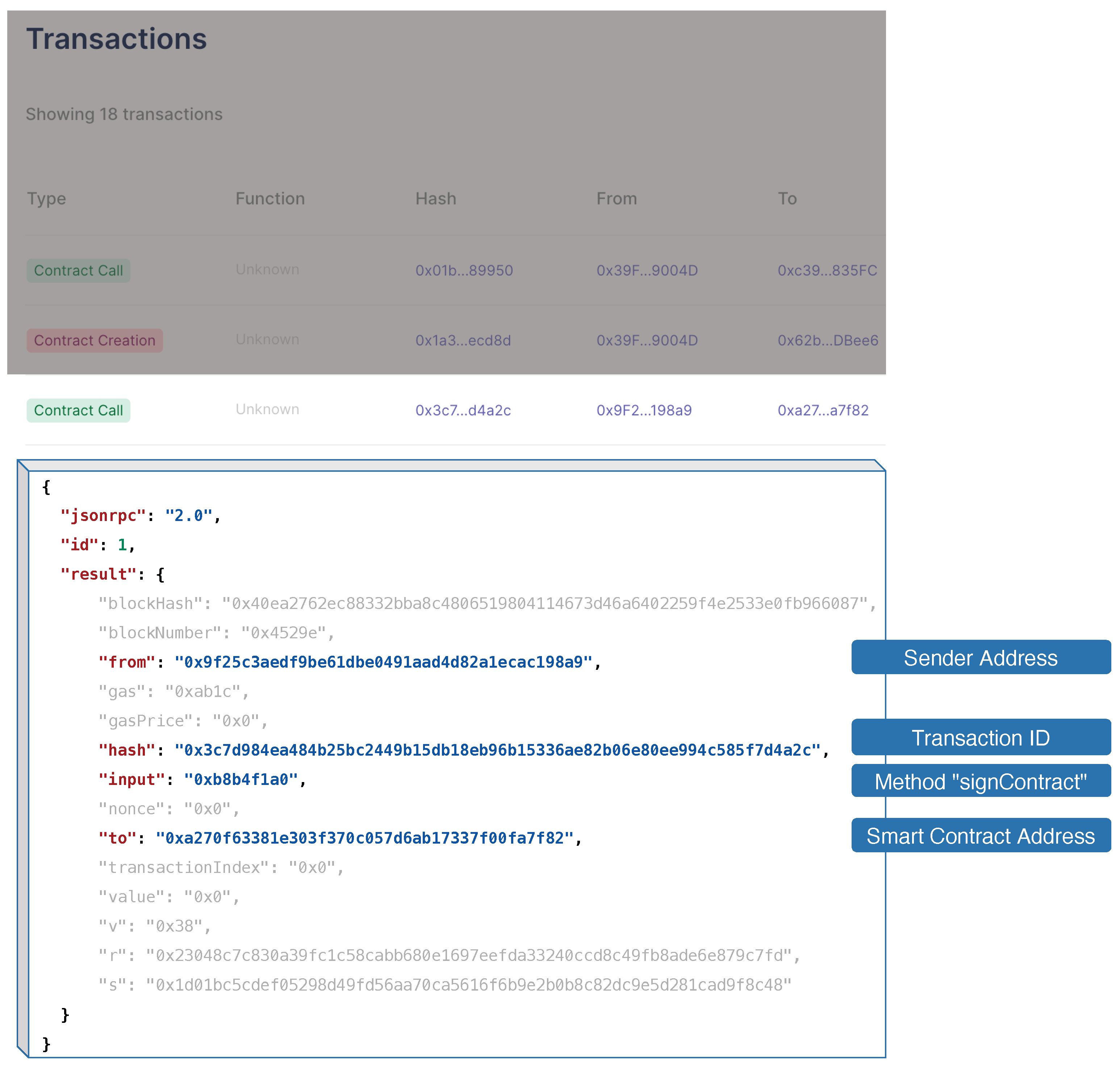The image size is (1120, 1067).
Task: Click the Smart Contract Address label
Action: pos(980,836)
